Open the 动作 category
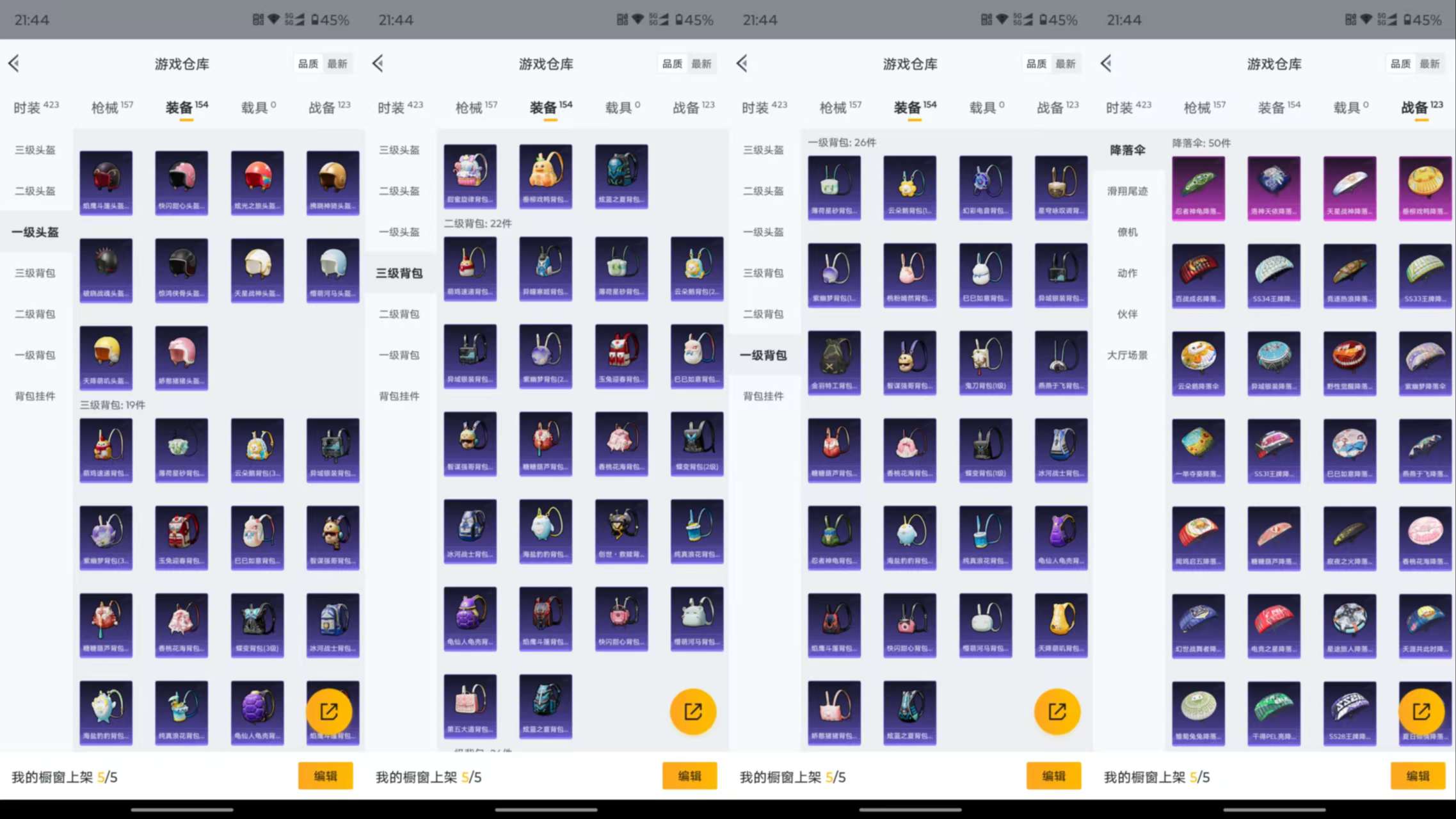Image resolution: width=1456 pixels, height=819 pixels. 1127,273
